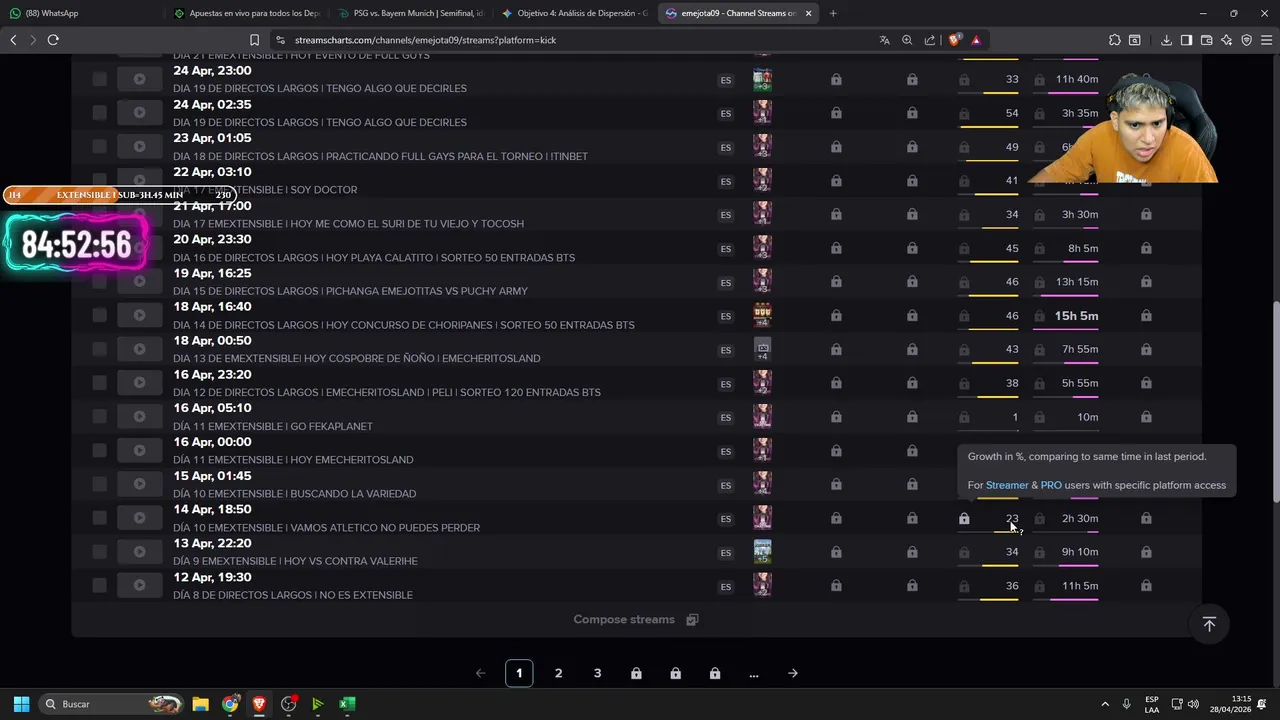Image resolution: width=1280 pixels, height=720 pixels.
Task: Select checkbox for 16 Apr, 23:20 stream
Action: (99, 383)
